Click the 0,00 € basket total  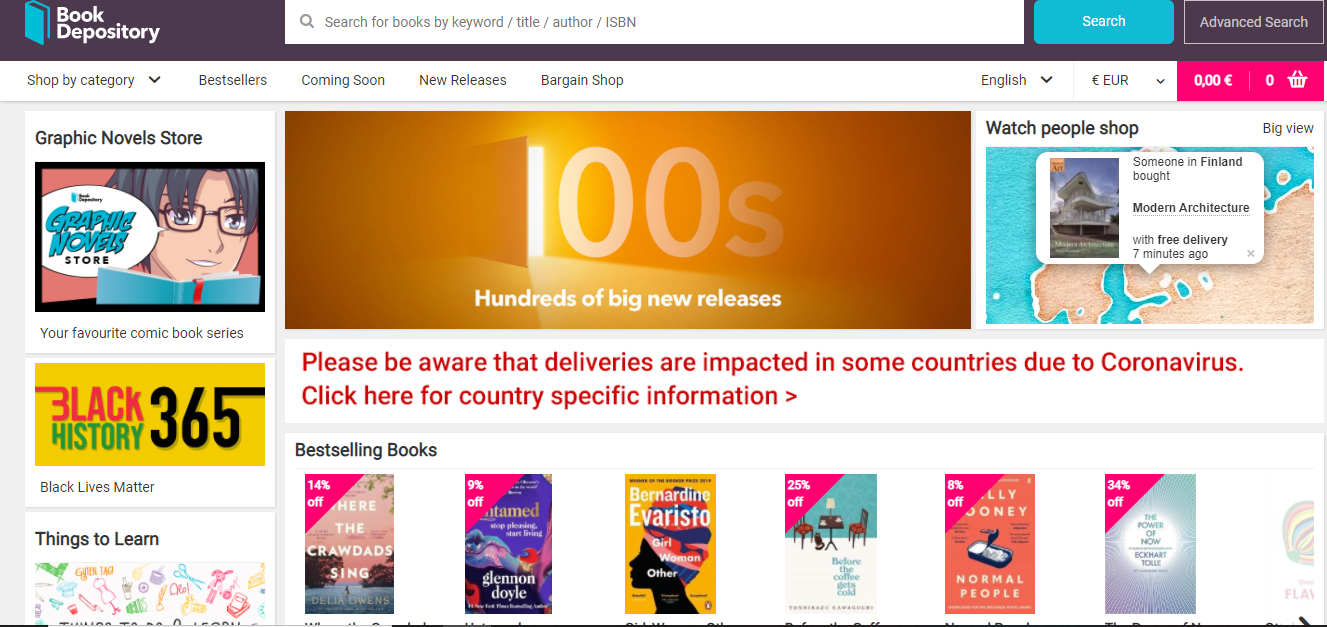(1213, 80)
